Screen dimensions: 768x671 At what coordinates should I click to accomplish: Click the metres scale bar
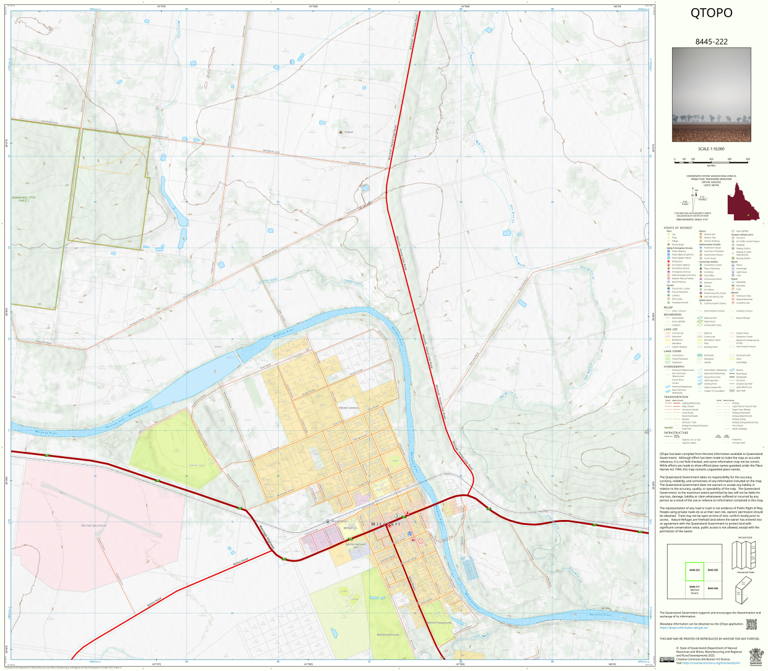click(711, 160)
